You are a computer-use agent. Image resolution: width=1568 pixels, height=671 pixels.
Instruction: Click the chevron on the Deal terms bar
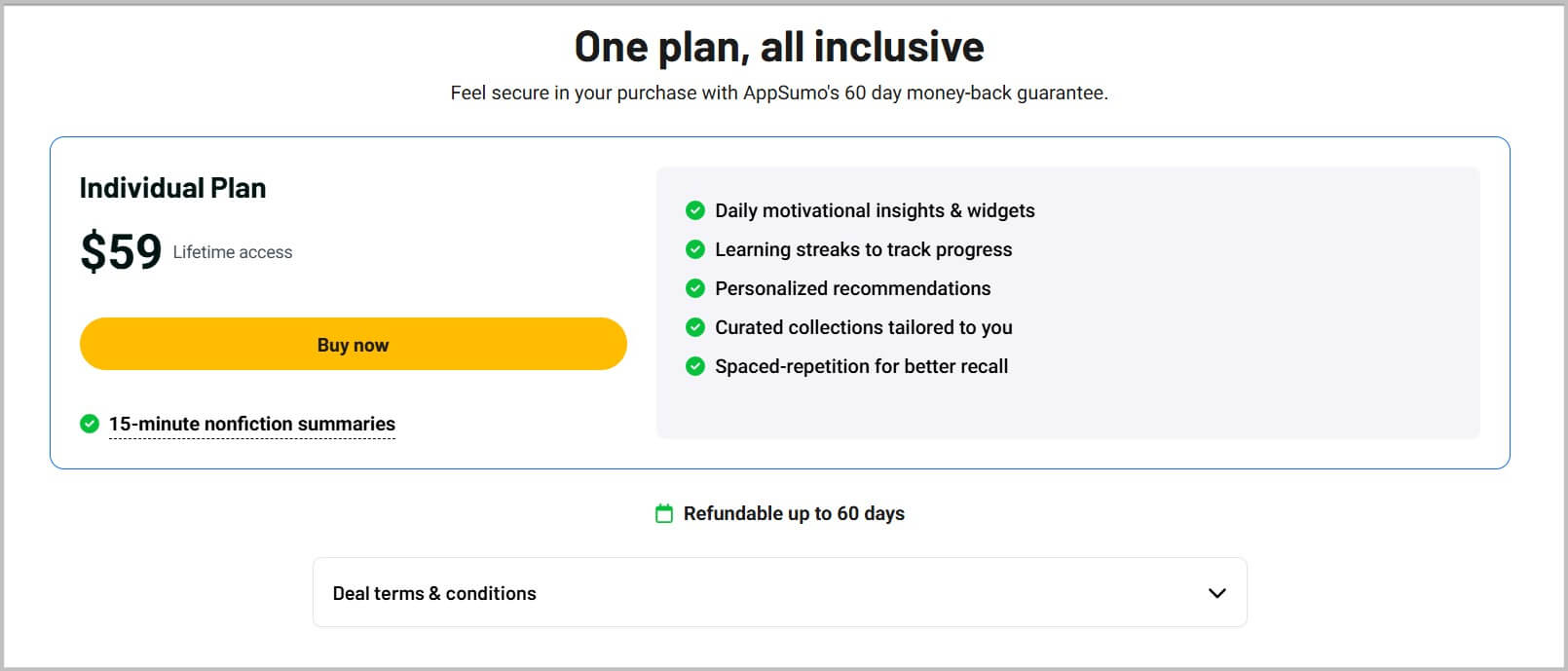[1214, 592]
